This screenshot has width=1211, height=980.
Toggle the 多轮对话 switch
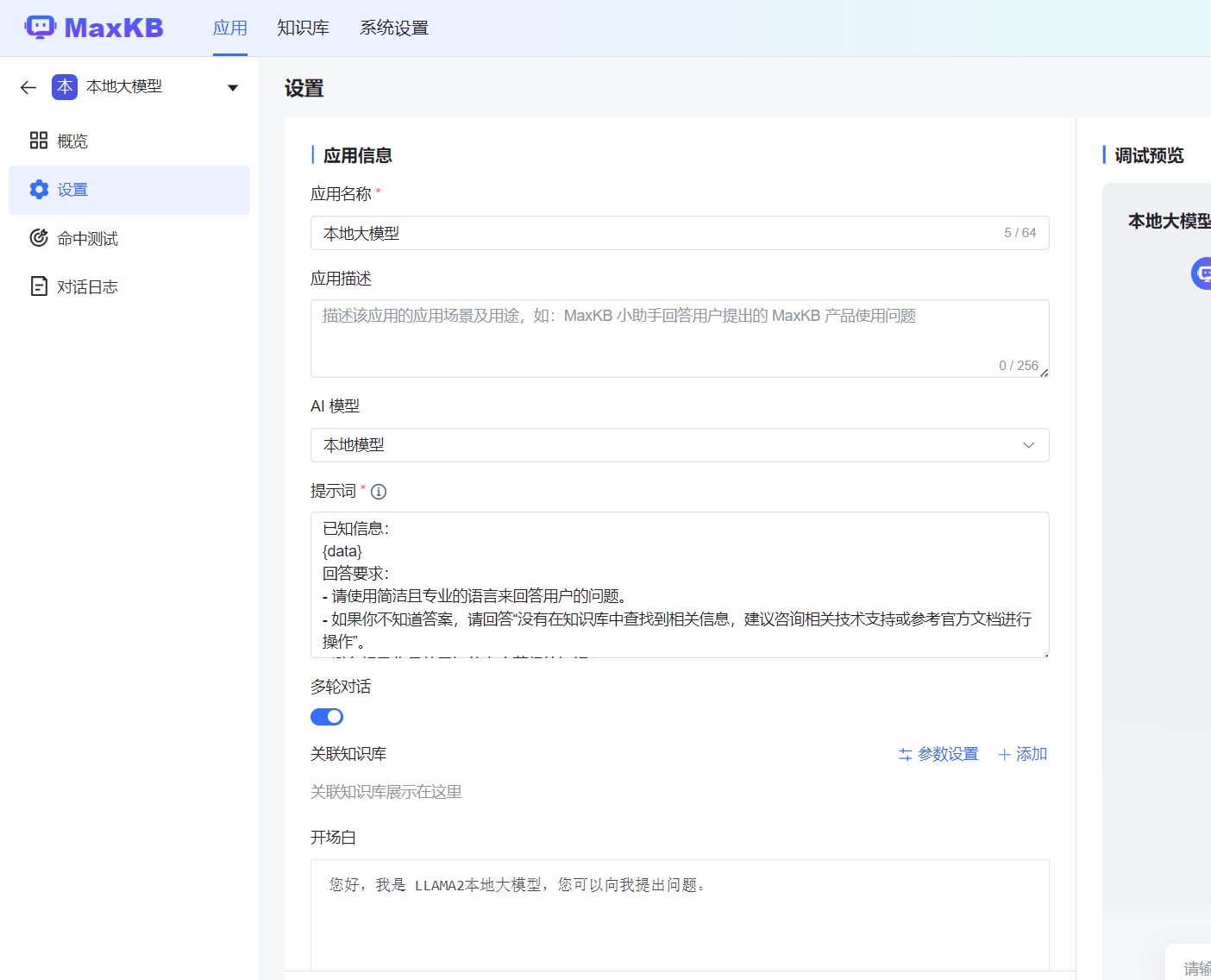click(x=327, y=717)
